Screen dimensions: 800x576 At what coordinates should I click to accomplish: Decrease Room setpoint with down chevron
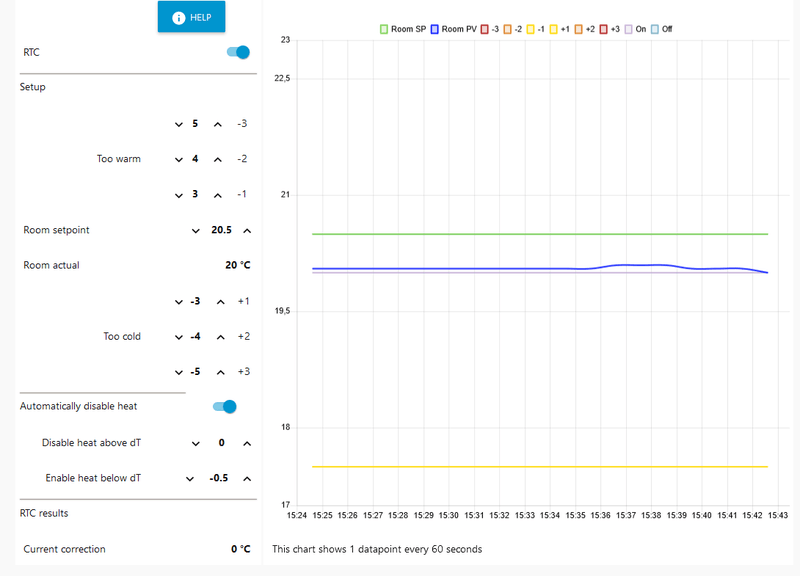click(196, 230)
